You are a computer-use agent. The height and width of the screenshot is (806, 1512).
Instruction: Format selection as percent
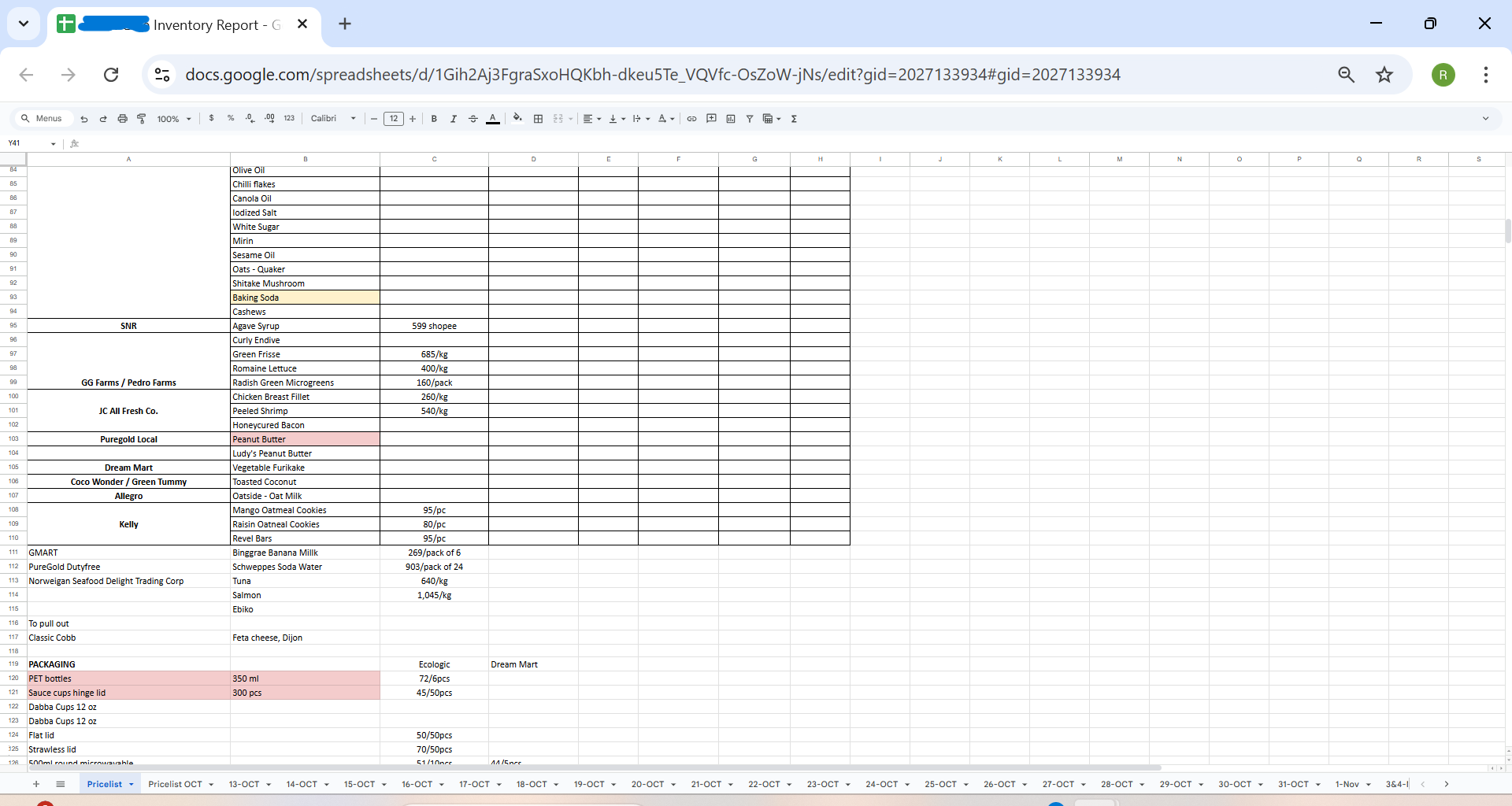pos(231,118)
